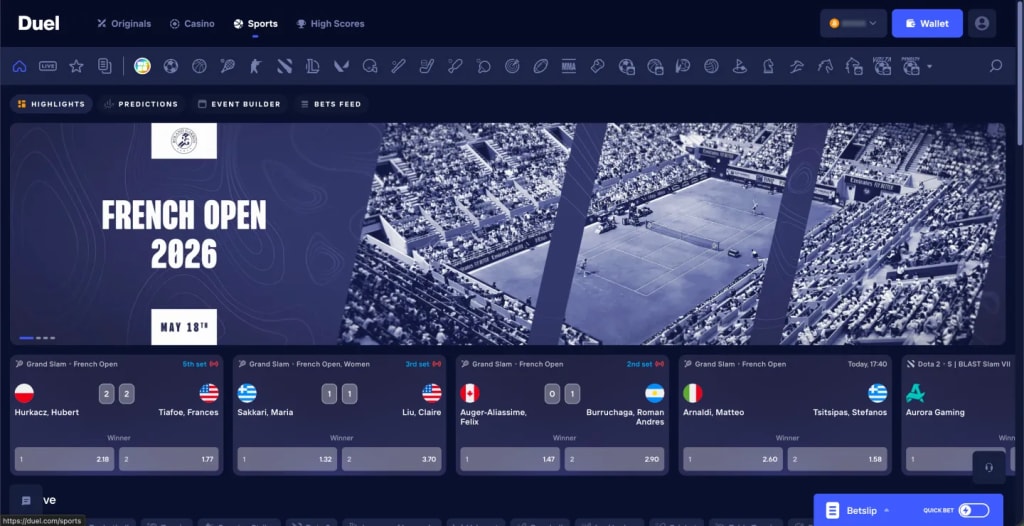
Task: Switch to the Highlights tab
Action: click(51, 104)
